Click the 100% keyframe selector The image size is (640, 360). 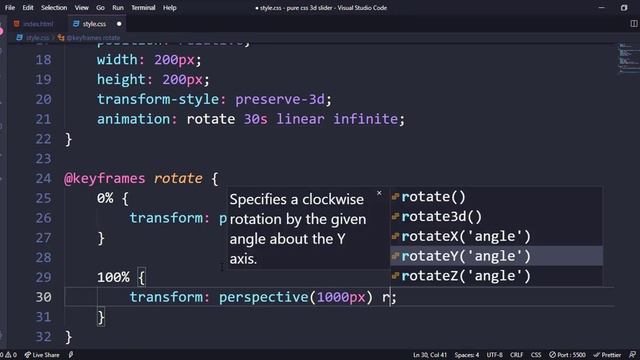click(x=113, y=278)
